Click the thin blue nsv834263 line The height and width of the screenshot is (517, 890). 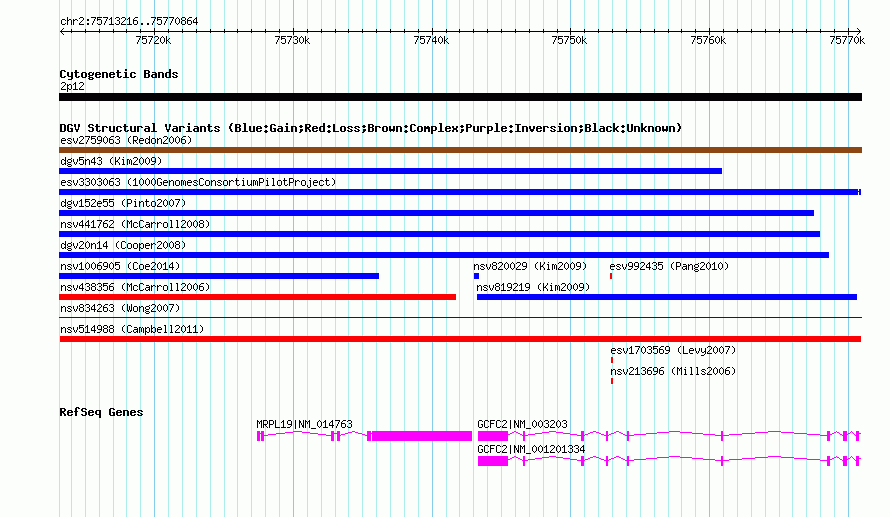460,317
